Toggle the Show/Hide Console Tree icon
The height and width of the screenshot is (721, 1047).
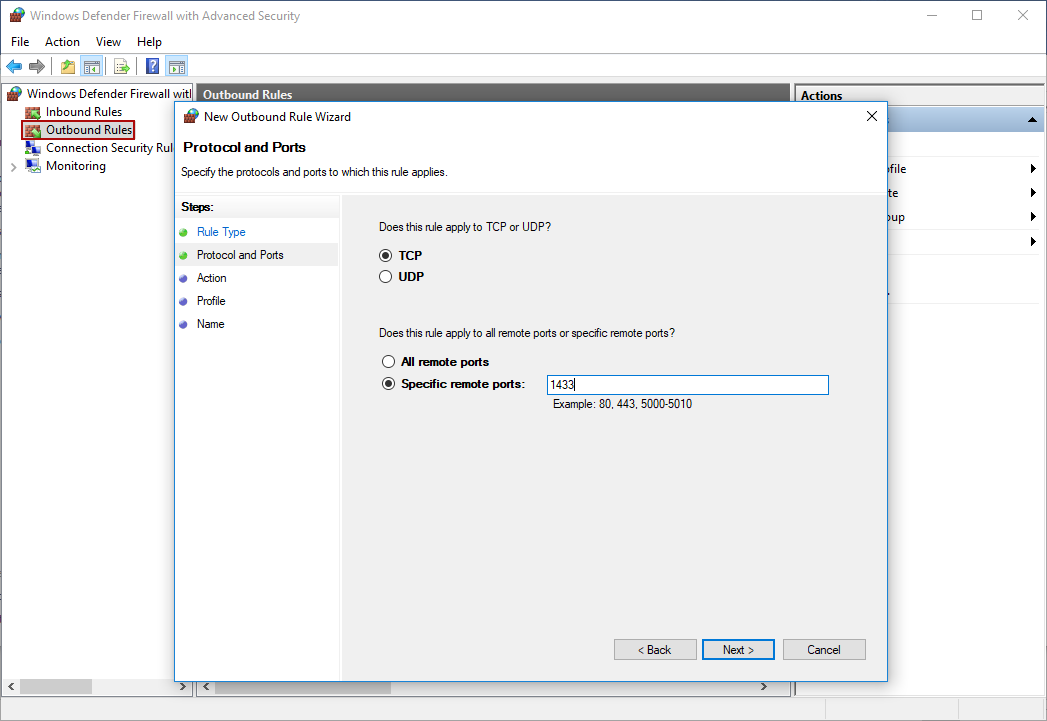91,67
